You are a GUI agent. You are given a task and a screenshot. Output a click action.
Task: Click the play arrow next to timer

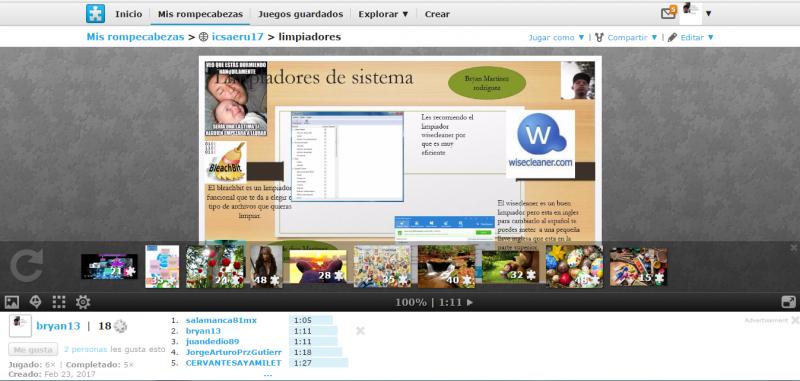click(x=470, y=302)
